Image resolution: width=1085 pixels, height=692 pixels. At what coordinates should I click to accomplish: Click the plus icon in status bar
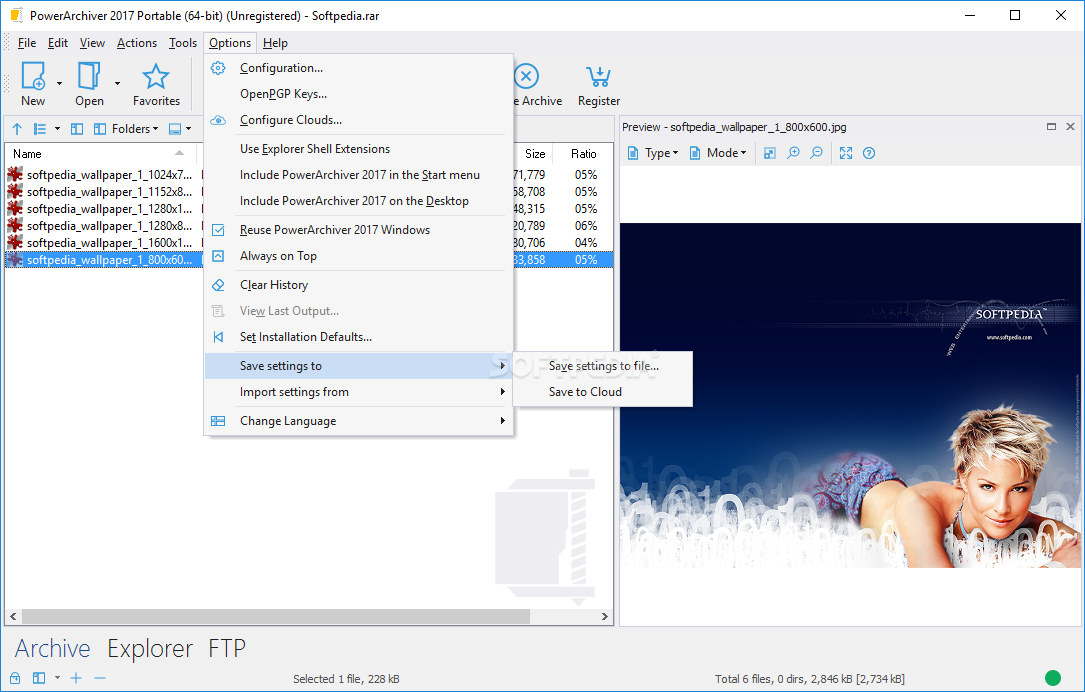[x=76, y=678]
